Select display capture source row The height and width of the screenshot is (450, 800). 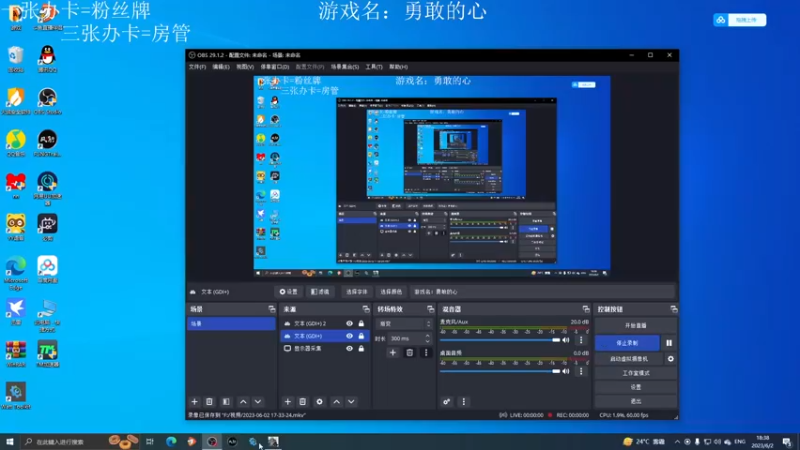click(324, 348)
